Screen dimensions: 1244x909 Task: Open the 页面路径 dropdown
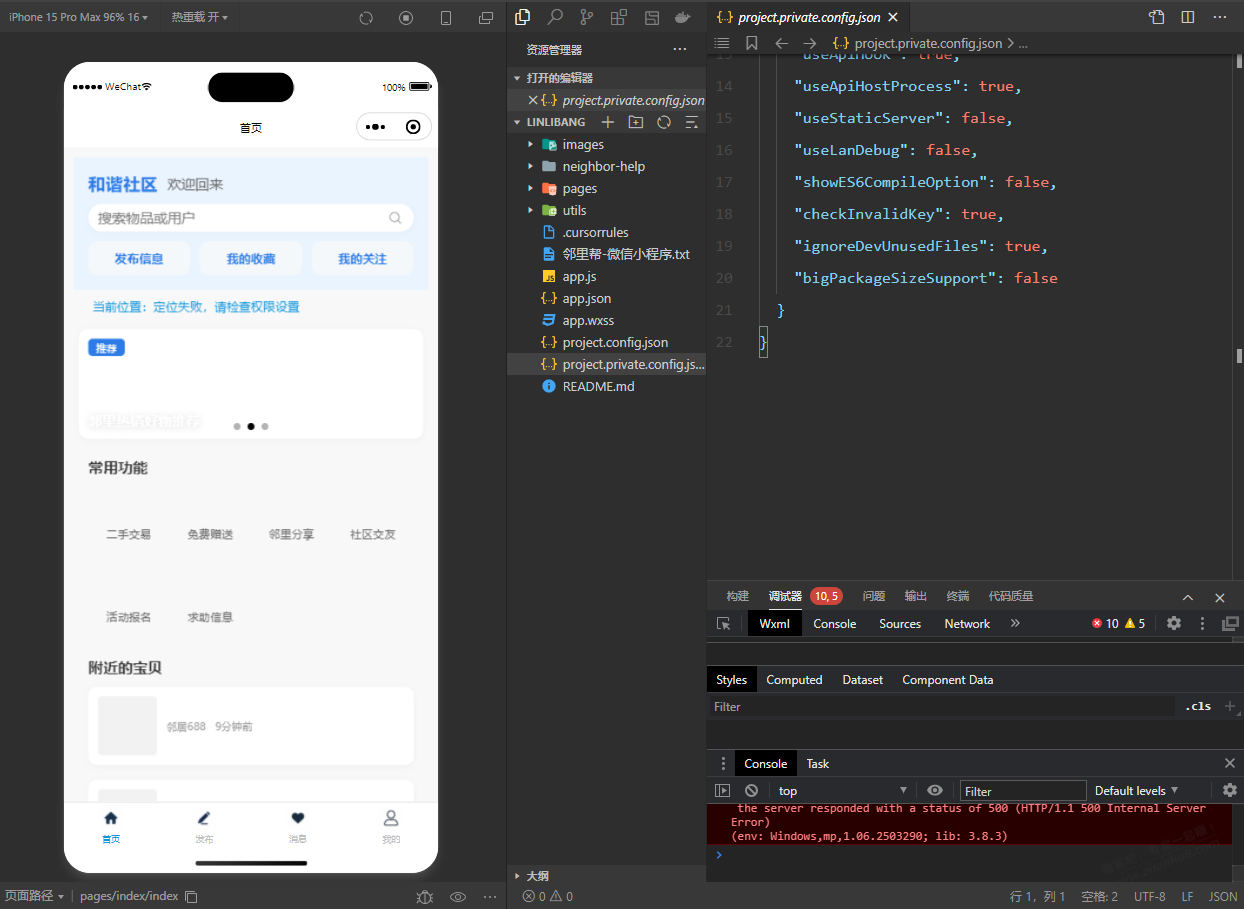[x=35, y=896]
